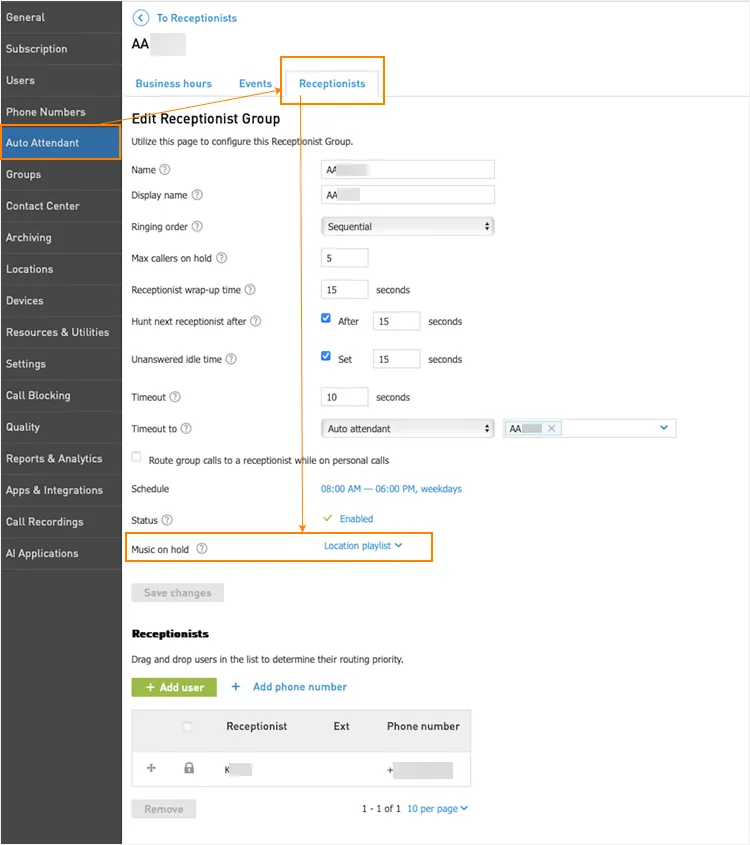
Task: Open Call Blocking in sidebar
Action: click(x=61, y=395)
